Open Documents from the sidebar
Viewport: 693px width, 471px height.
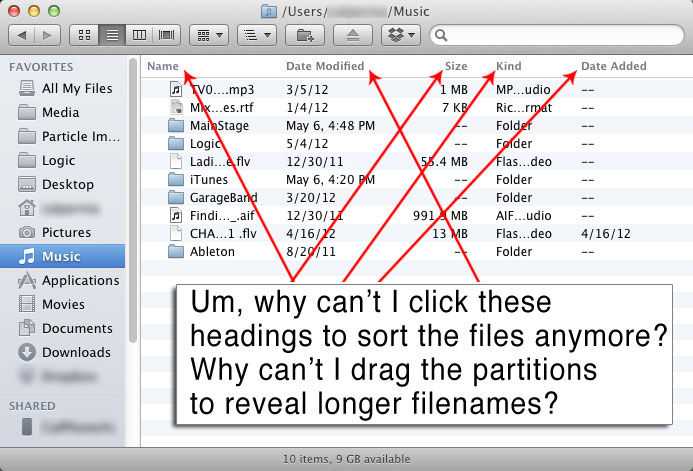tap(65, 328)
